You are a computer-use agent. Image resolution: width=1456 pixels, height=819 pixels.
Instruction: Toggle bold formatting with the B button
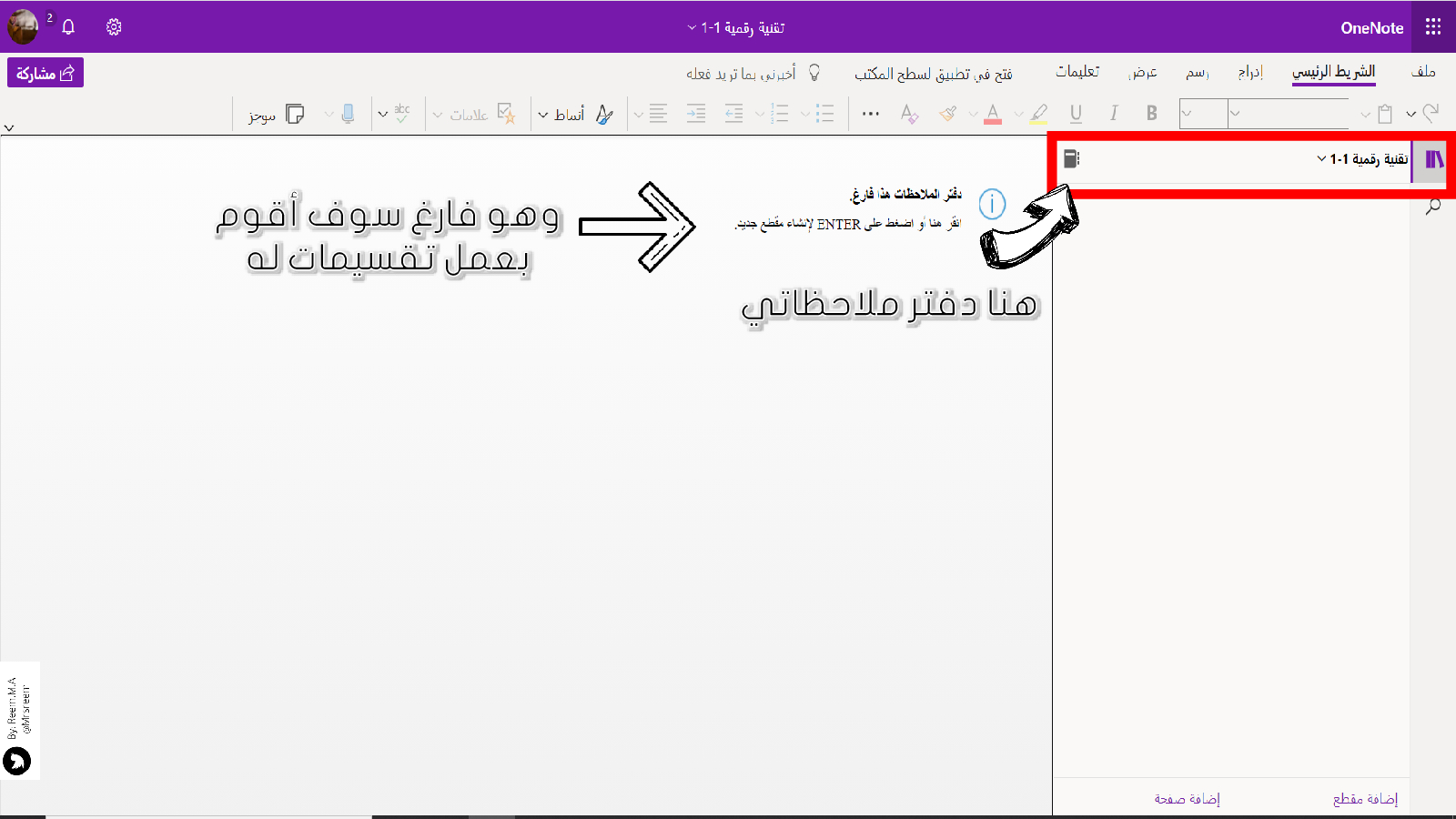click(1151, 114)
